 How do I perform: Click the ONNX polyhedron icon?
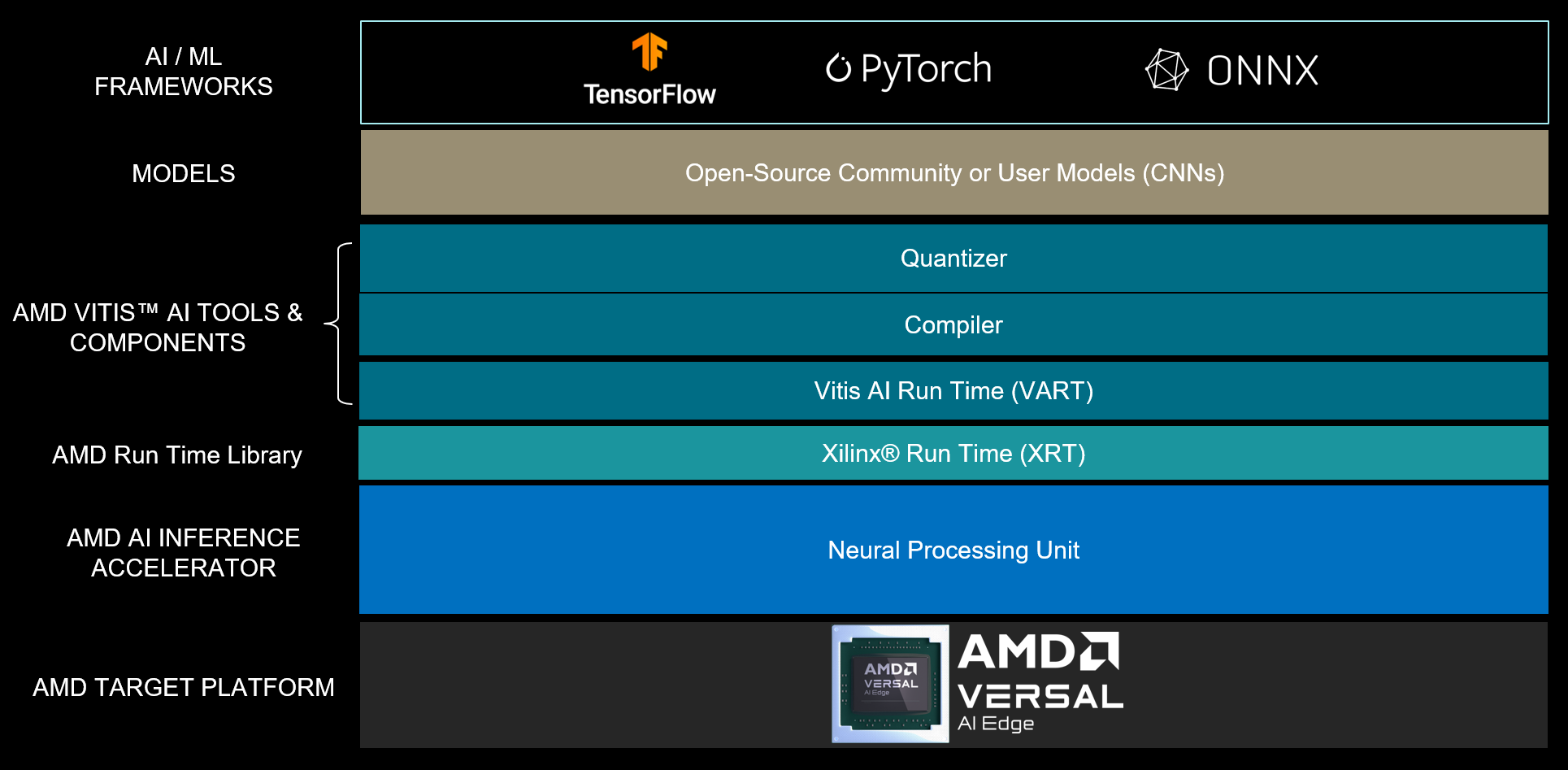1166,70
